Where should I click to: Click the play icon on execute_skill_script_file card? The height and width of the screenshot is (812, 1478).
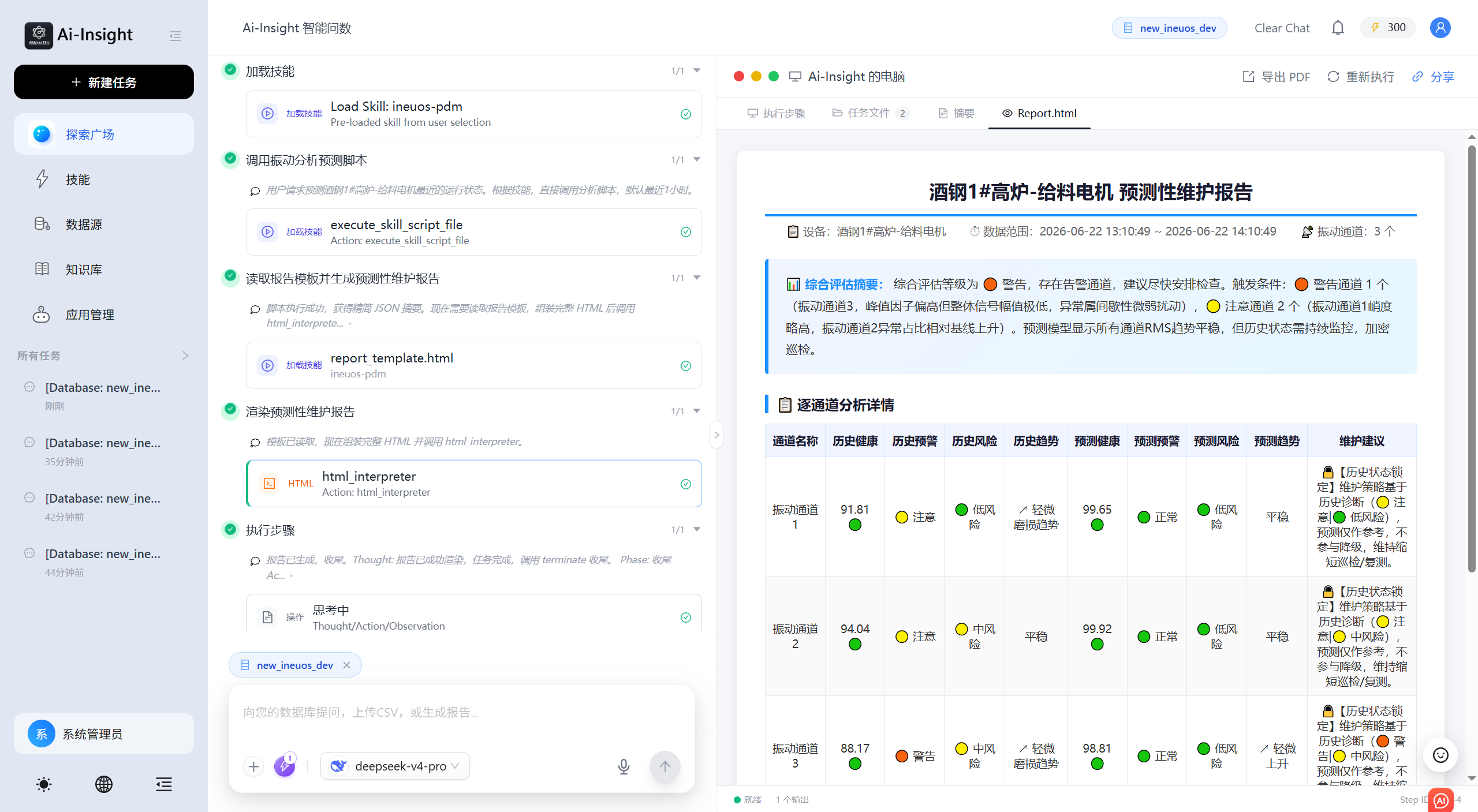(x=267, y=232)
